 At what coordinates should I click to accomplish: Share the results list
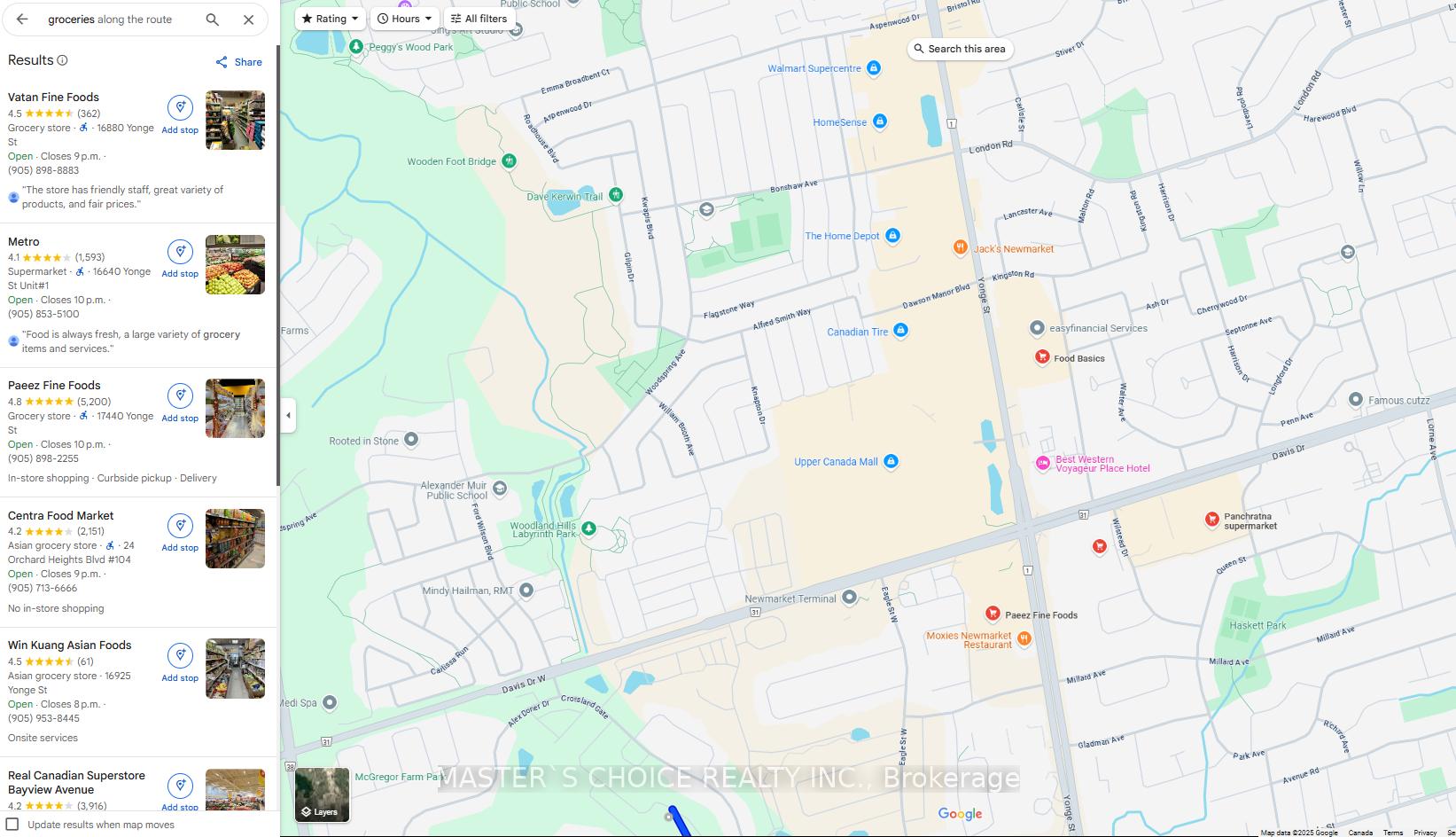point(238,62)
